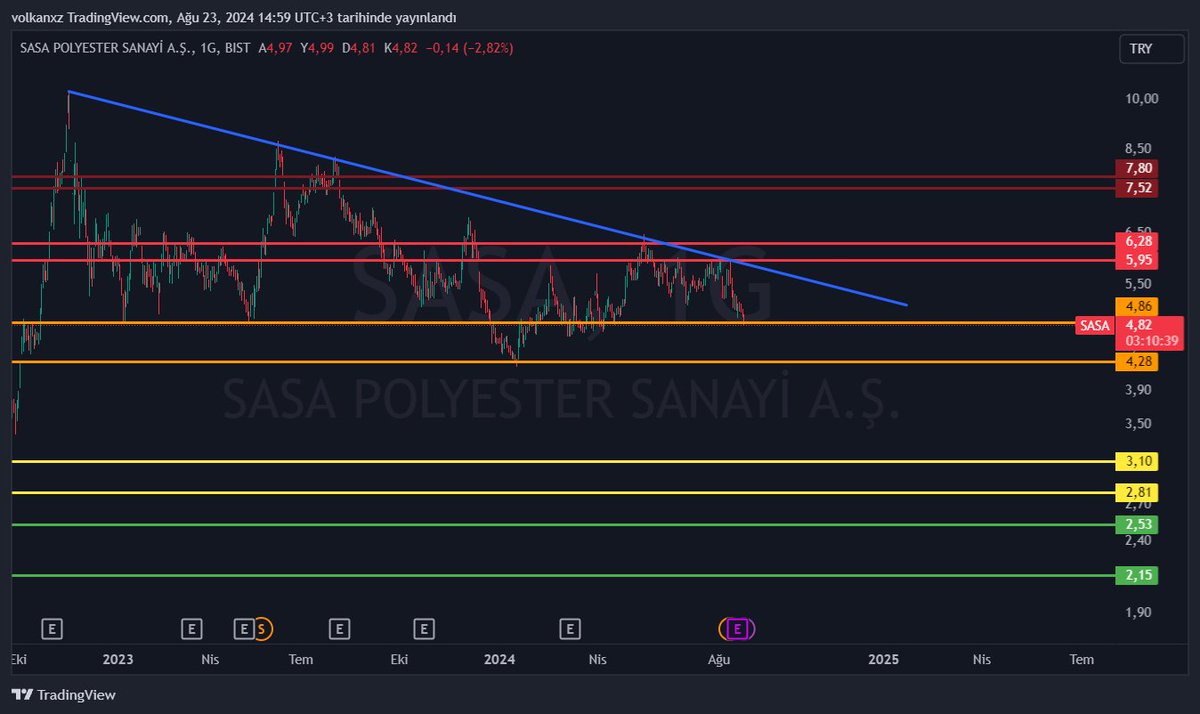Click the 10,00 value on the price axis
This screenshot has width=1200, height=714.
point(1141,98)
